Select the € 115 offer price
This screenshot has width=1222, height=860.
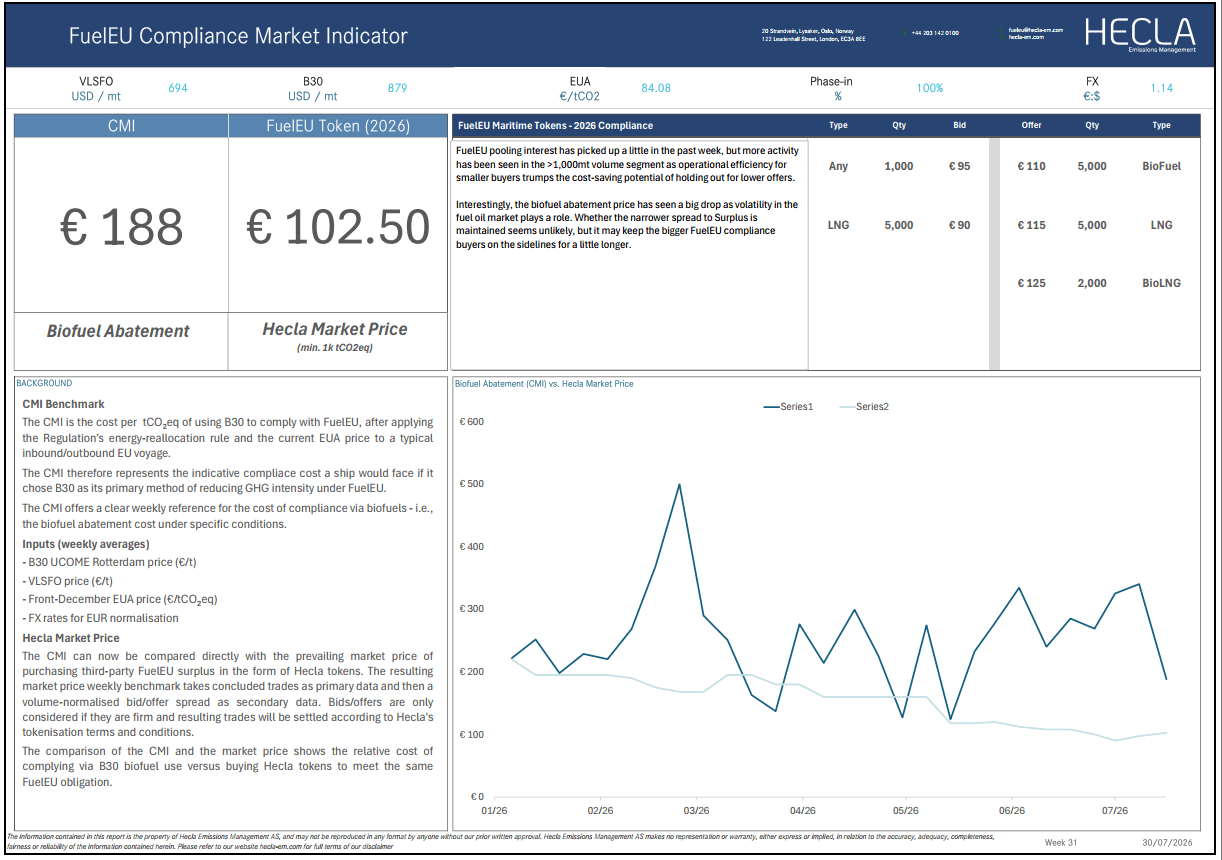click(1031, 225)
